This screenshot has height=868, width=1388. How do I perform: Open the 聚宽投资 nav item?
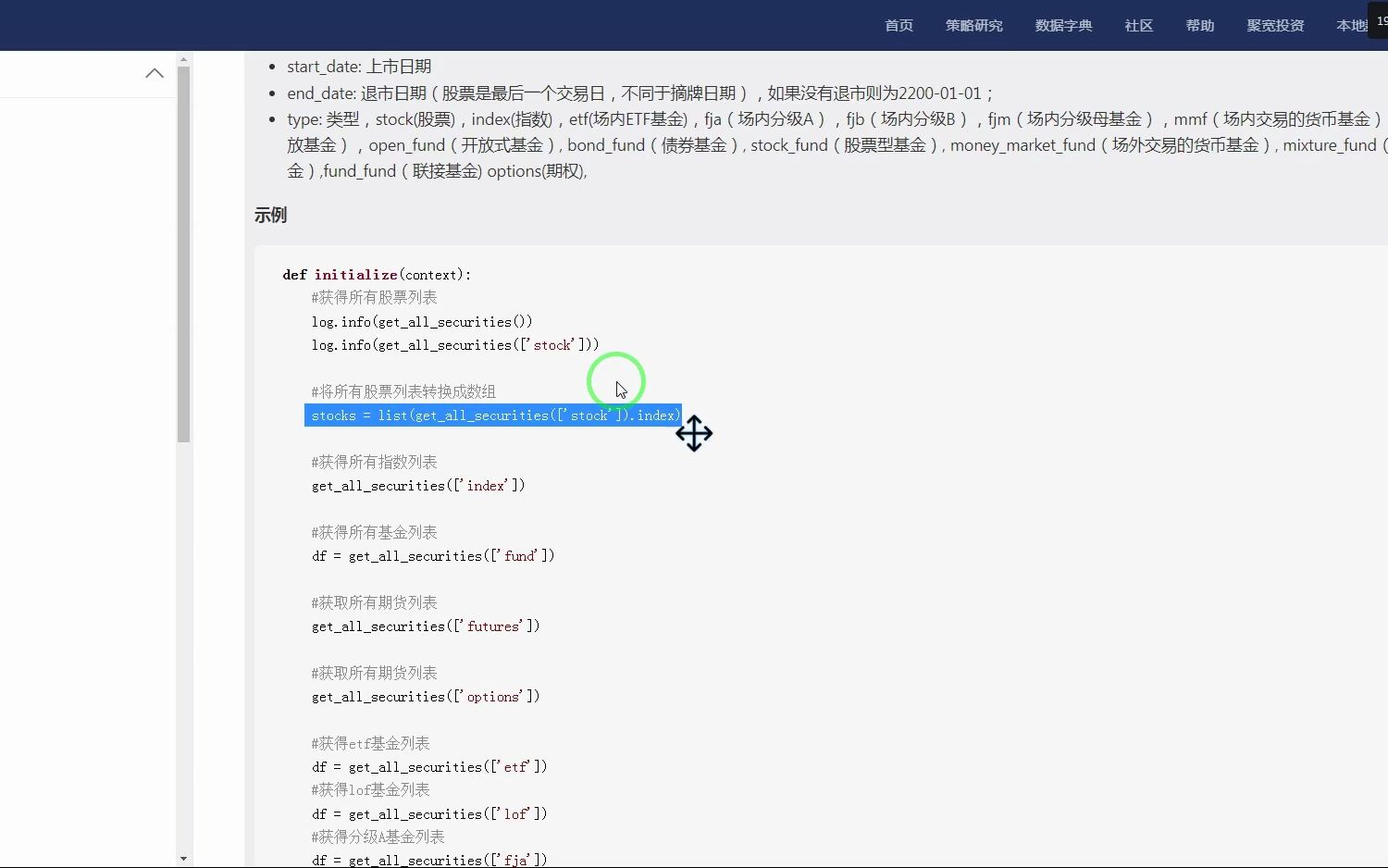click(1275, 25)
